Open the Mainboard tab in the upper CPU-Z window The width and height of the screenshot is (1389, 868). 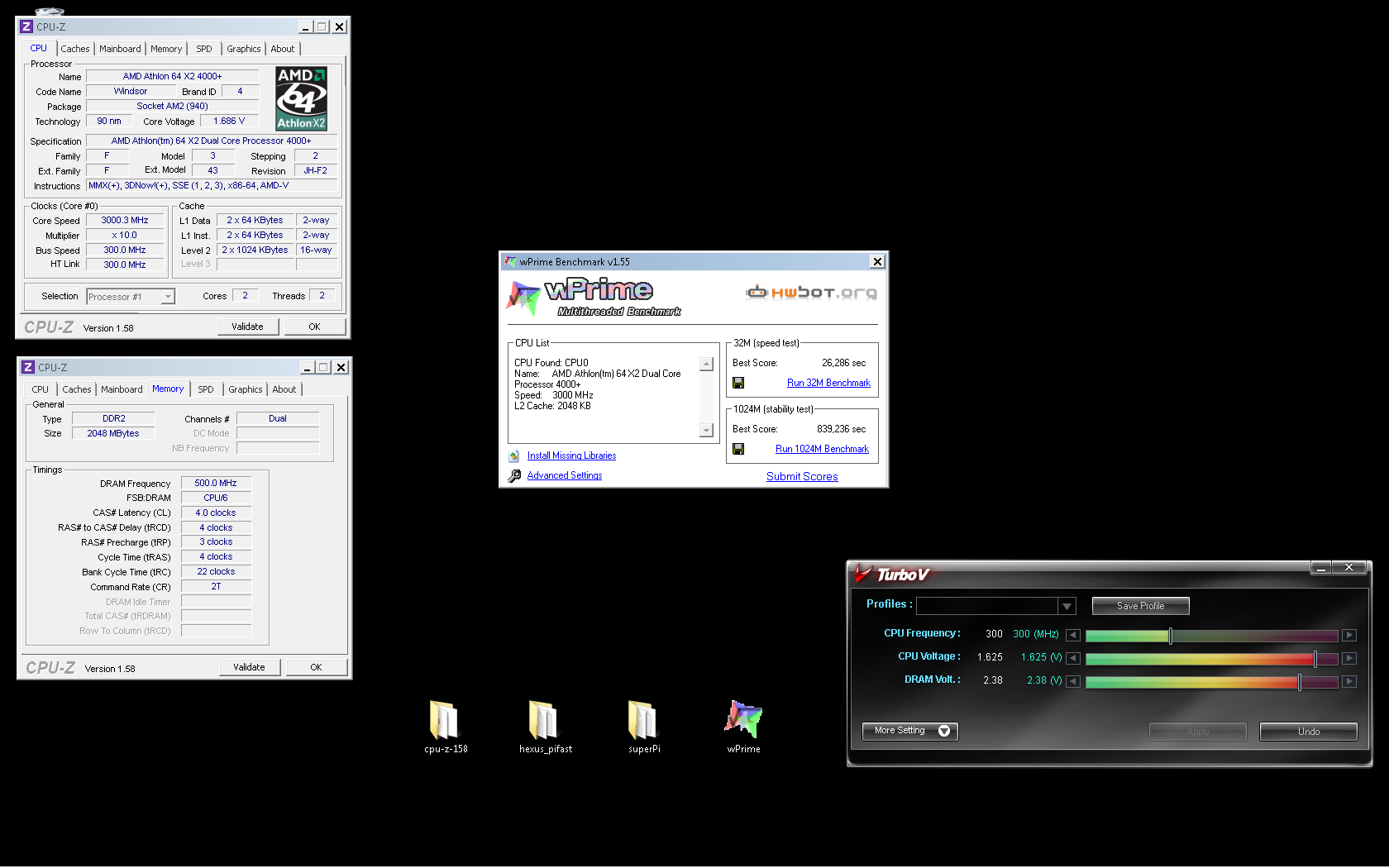pos(120,49)
